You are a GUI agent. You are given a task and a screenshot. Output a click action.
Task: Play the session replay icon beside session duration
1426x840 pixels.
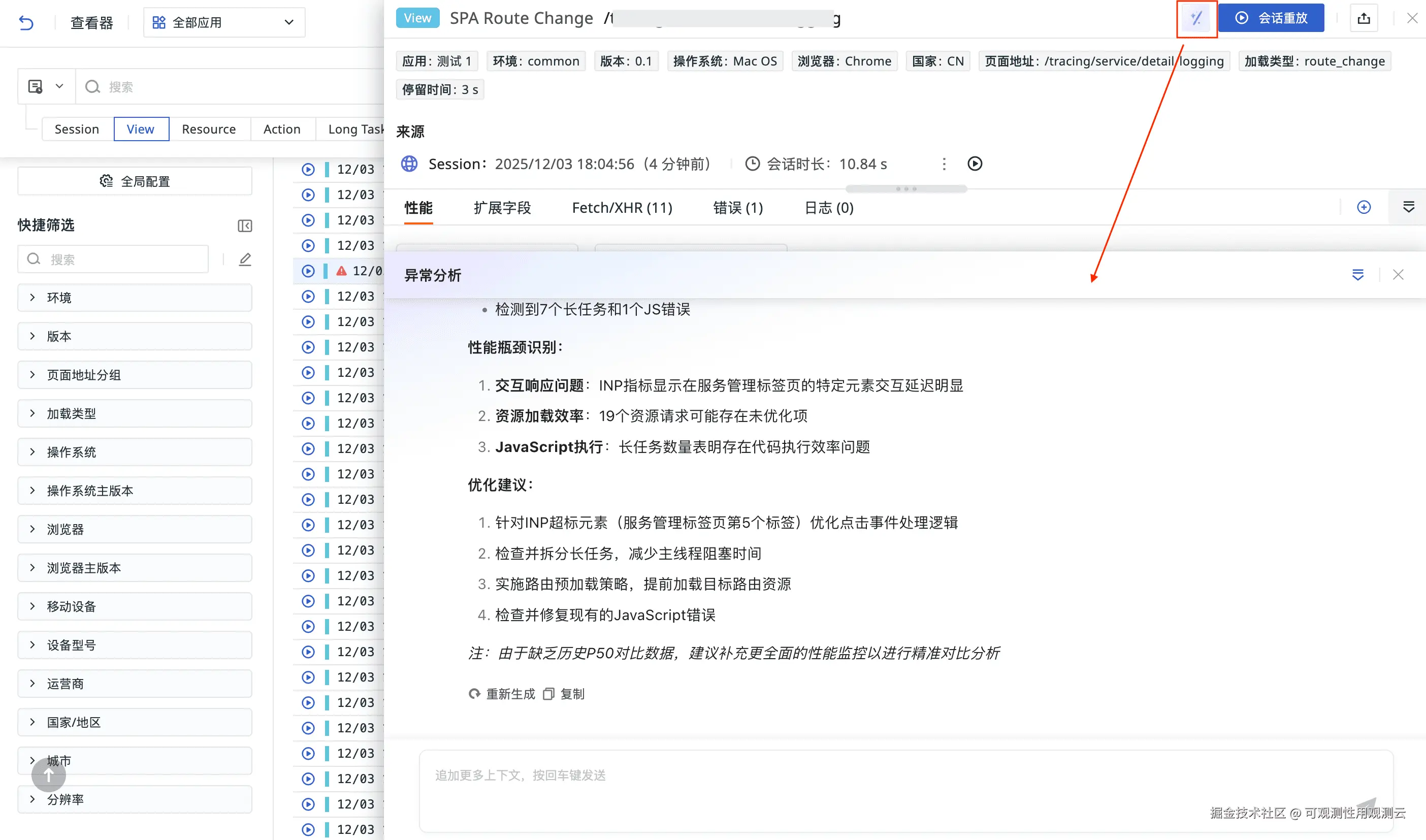pos(975,164)
